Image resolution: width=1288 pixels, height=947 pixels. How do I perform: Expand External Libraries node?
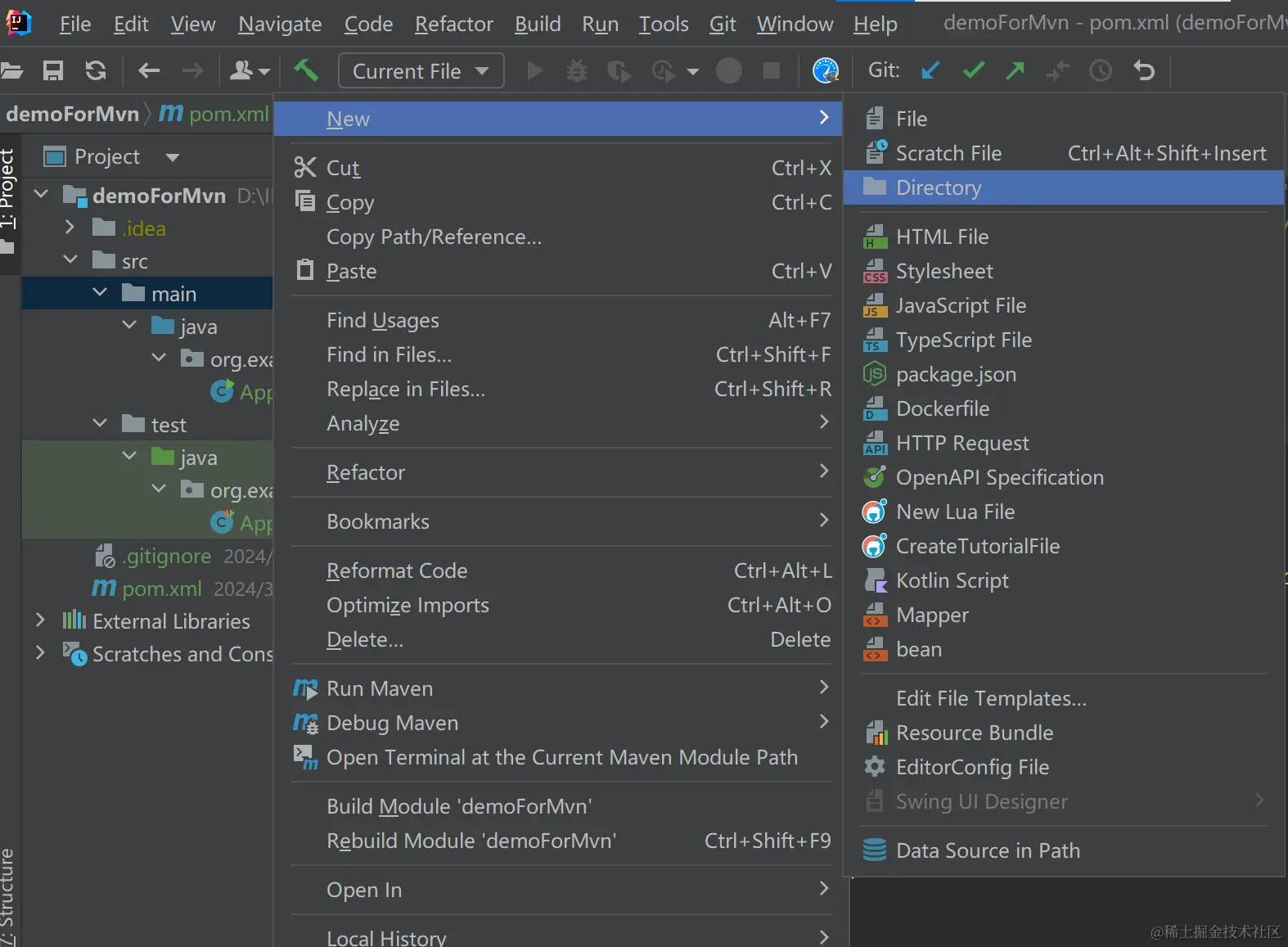[x=40, y=620]
